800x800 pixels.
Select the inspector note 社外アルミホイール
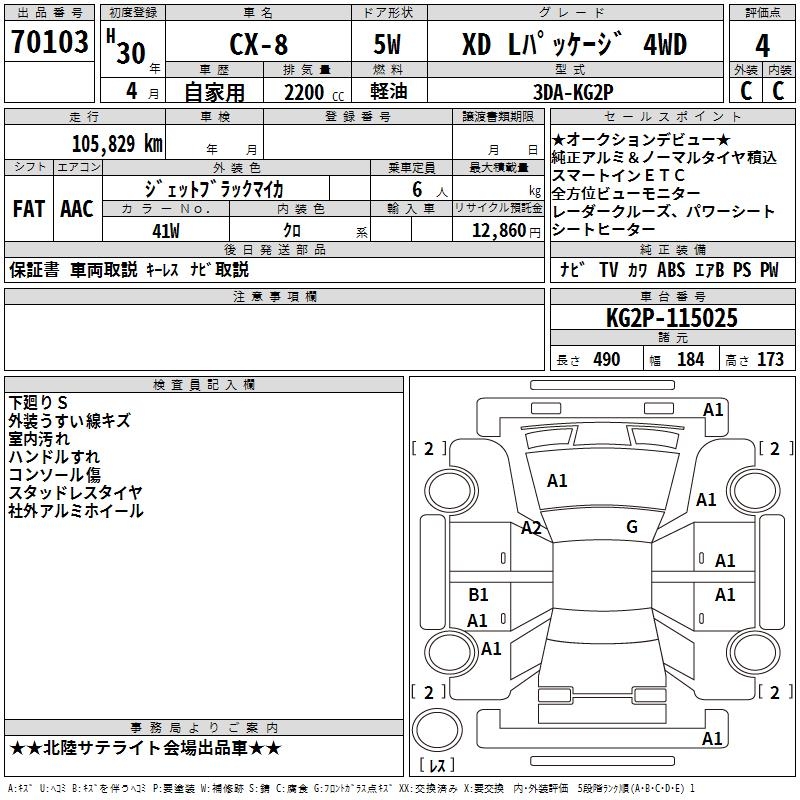pyautogui.click(x=76, y=510)
